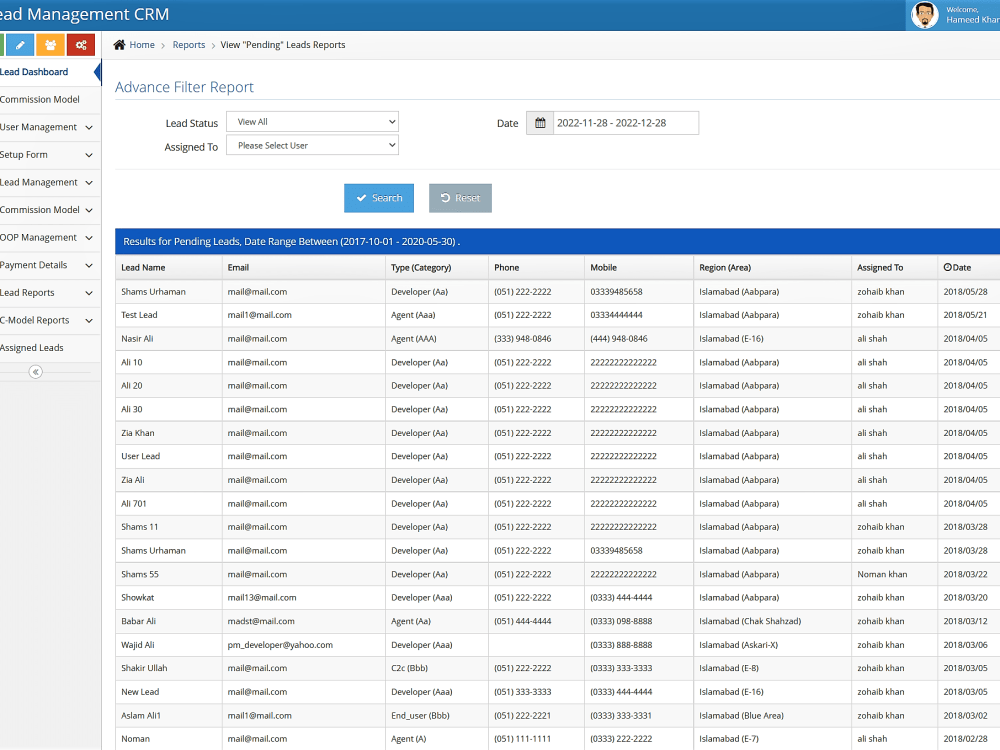Screen dimensions: 1000x750
Task: Click lead name Test Lead
Action: pos(139,315)
